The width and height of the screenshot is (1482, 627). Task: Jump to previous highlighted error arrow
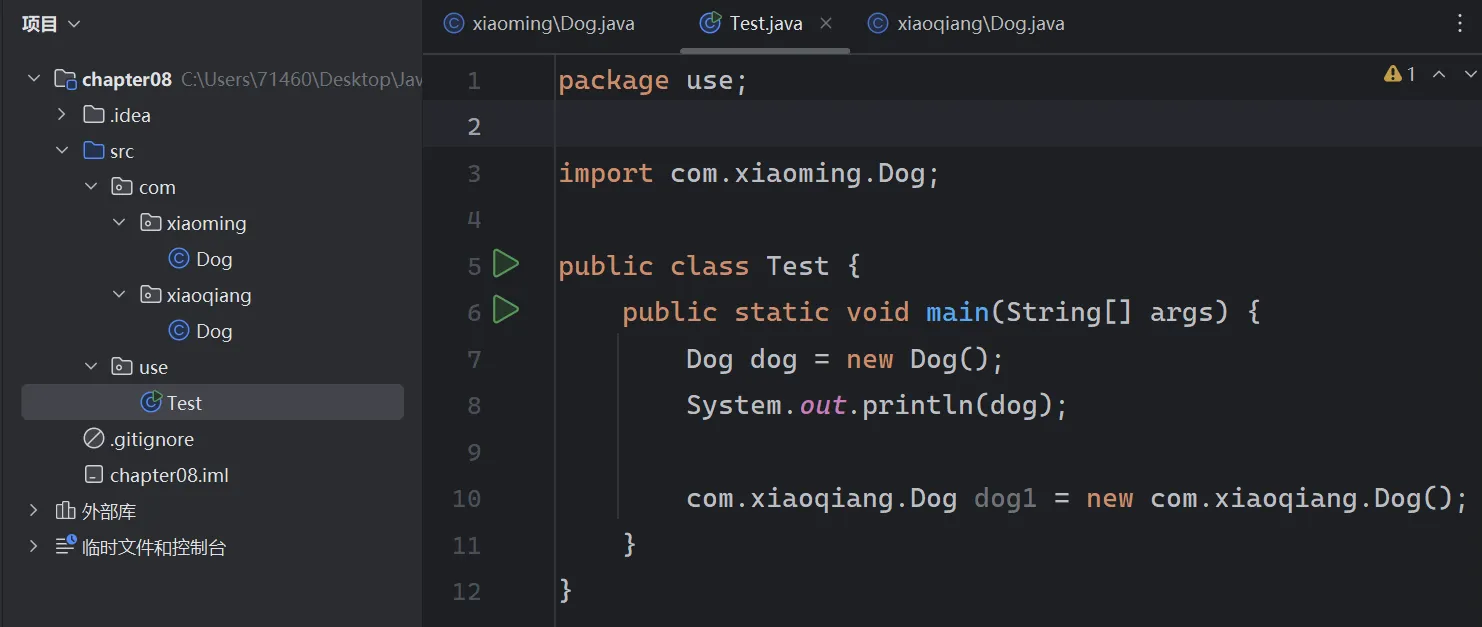click(1439, 74)
